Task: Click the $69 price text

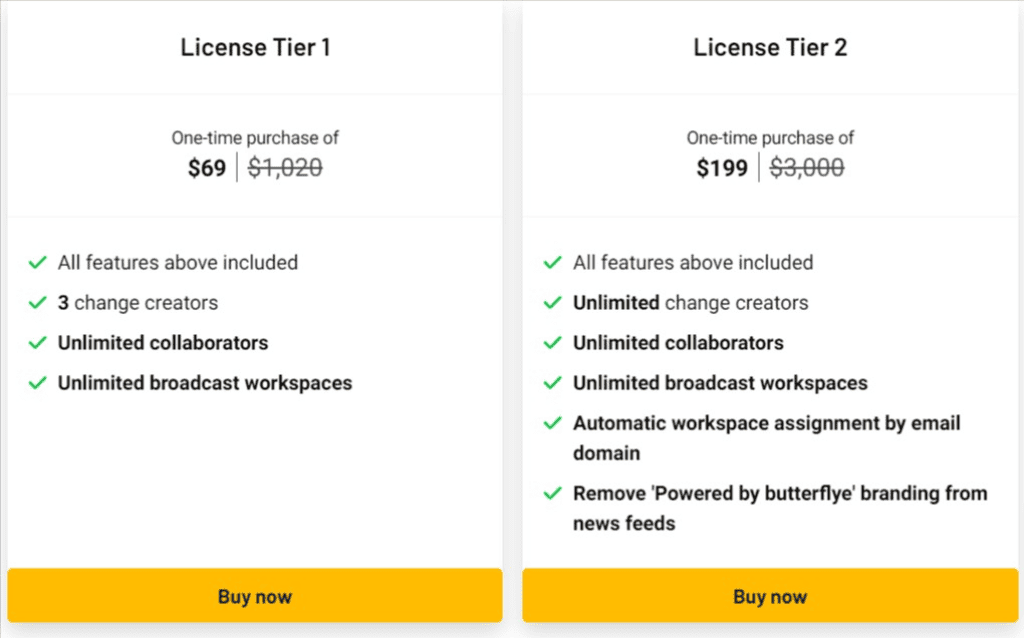Action: click(207, 168)
